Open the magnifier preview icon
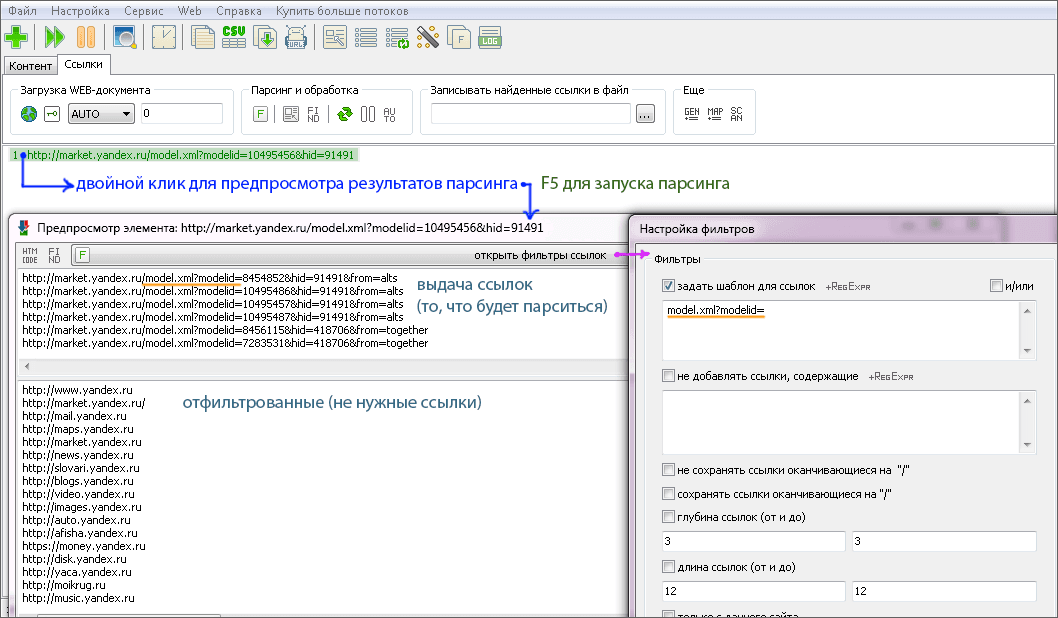The width and height of the screenshot is (1058, 618). point(125,37)
